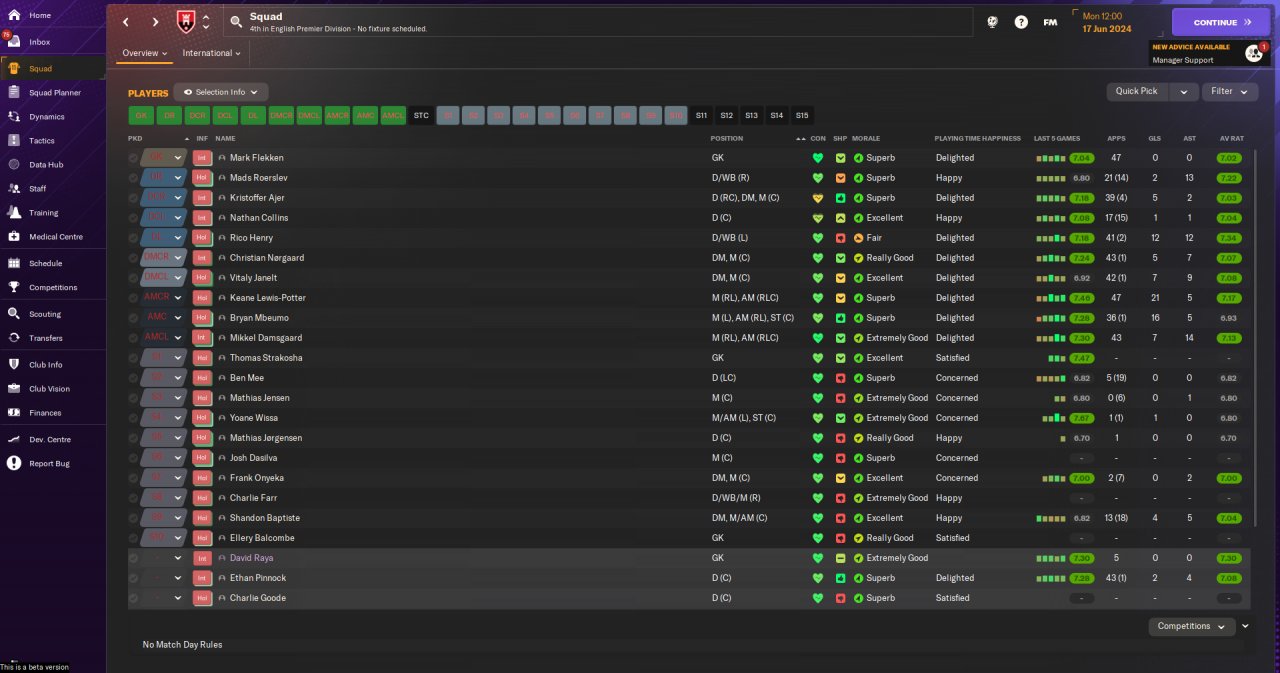Image resolution: width=1280 pixels, height=673 pixels.
Task: Toggle selection circle for Ethan Pinnock
Action: pyautogui.click(x=133, y=578)
